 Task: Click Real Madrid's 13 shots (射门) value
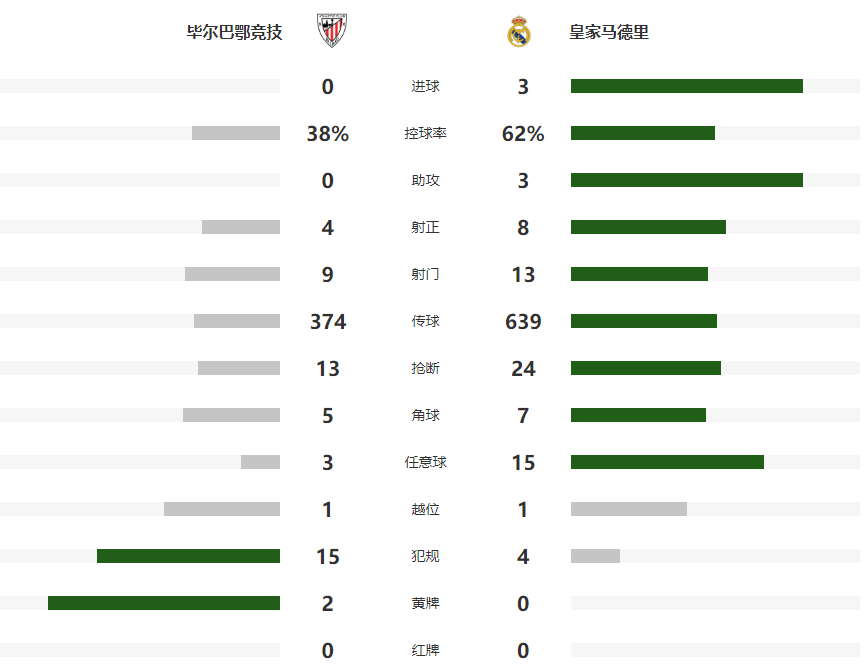[523, 274]
